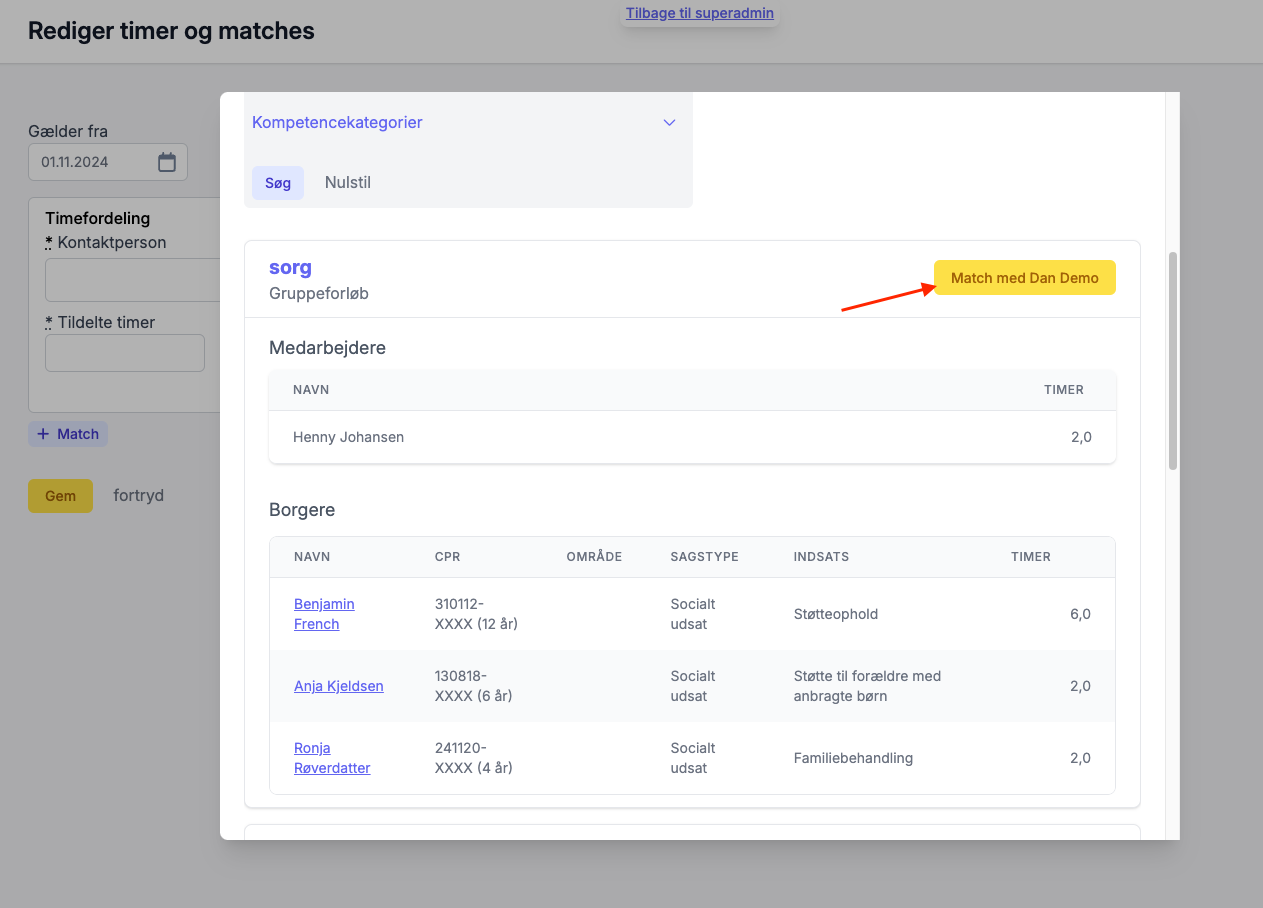Click the 6,0 timer value

coord(1080,614)
